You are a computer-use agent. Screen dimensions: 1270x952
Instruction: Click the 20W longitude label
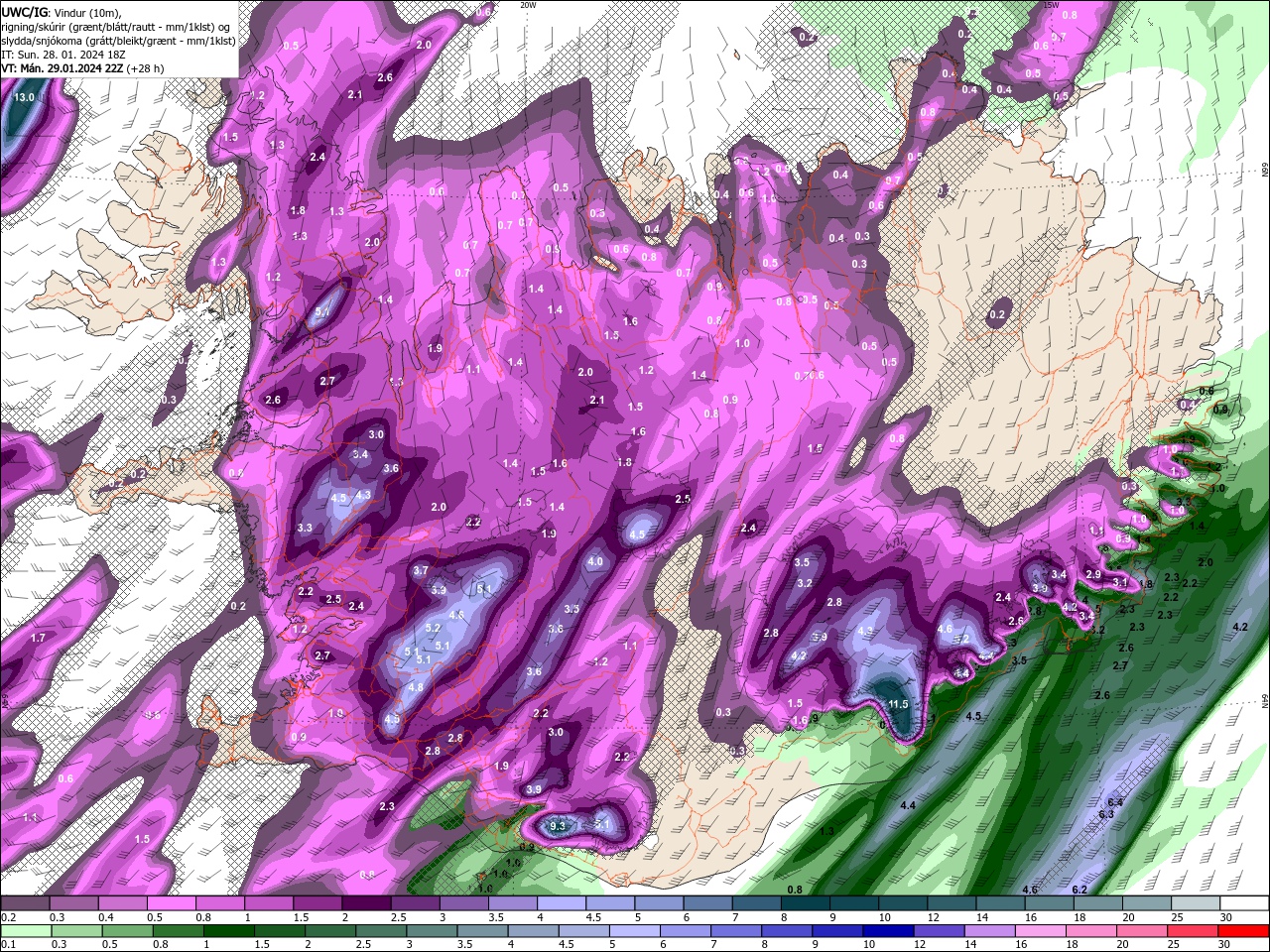pyautogui.click(x=528, y=5)
